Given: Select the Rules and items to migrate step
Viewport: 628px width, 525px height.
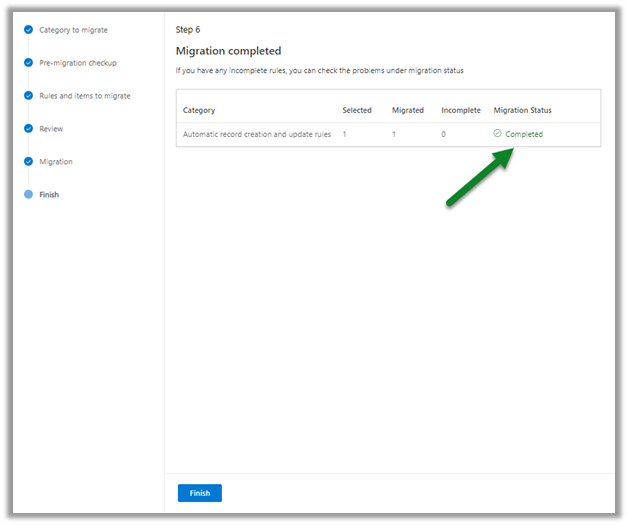Looking at the screenshot, I should coord(85,96).
